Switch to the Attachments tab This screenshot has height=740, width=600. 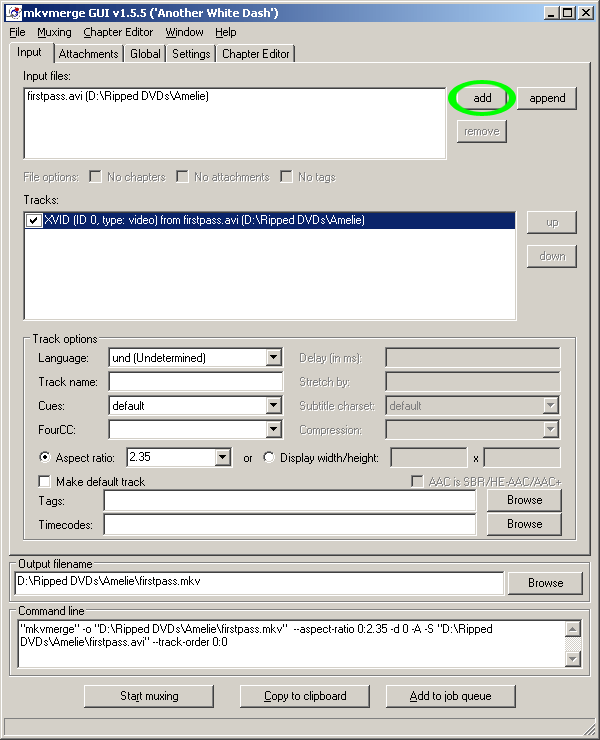click(88, 54)
